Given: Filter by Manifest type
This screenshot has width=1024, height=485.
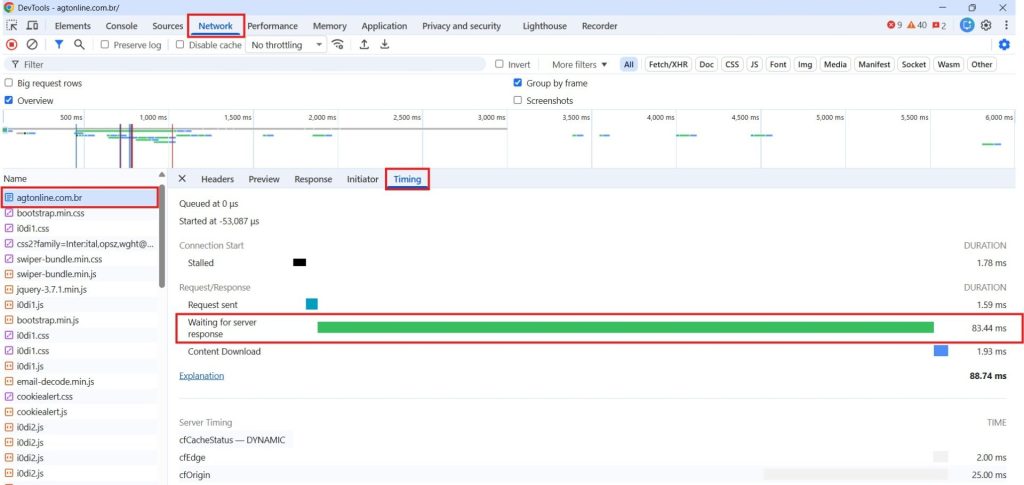Looking at the screenshot, I should click(x=874, y=65).
